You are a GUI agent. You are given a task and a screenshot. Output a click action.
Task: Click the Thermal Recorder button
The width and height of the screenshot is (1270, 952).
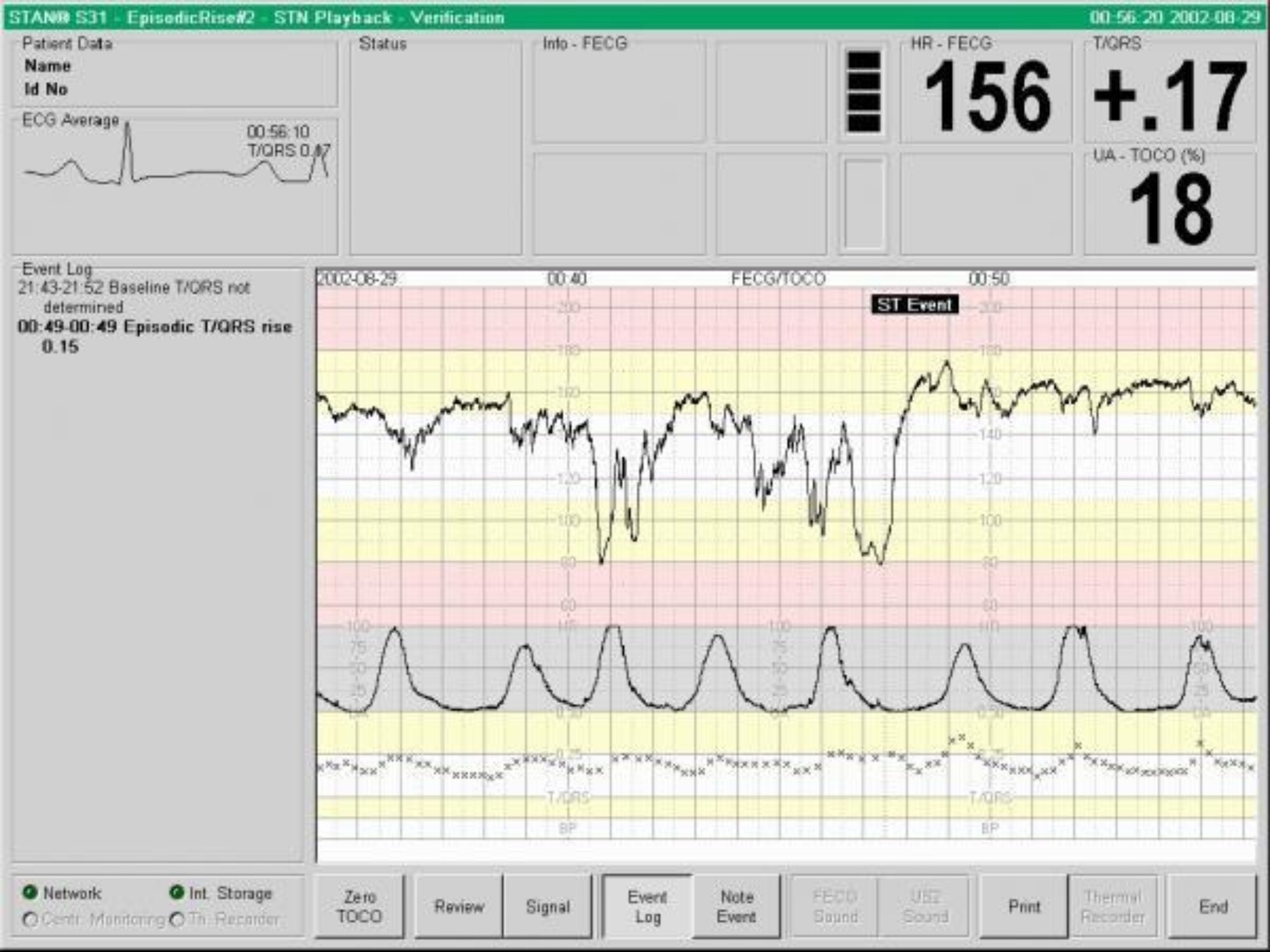pos(1113,906)
